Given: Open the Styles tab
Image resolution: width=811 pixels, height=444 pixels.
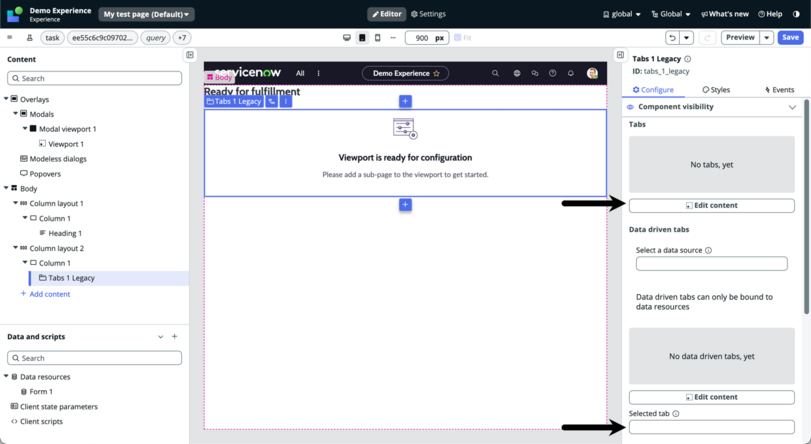Looking at the screenshot, I should tap(716, 90).
